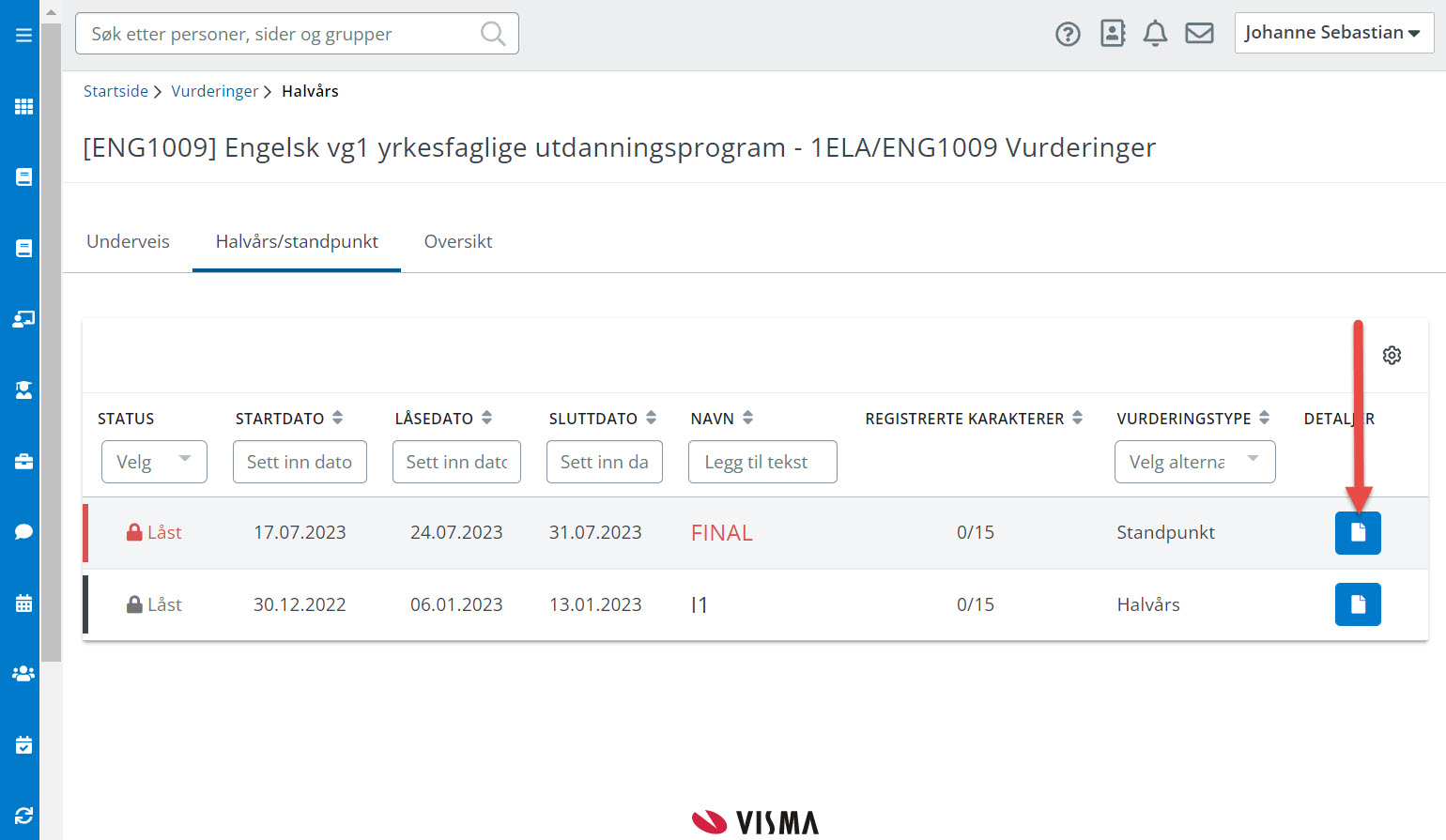Select the second book icon in sidebar
1446x840 pixels.
point(23,248)
